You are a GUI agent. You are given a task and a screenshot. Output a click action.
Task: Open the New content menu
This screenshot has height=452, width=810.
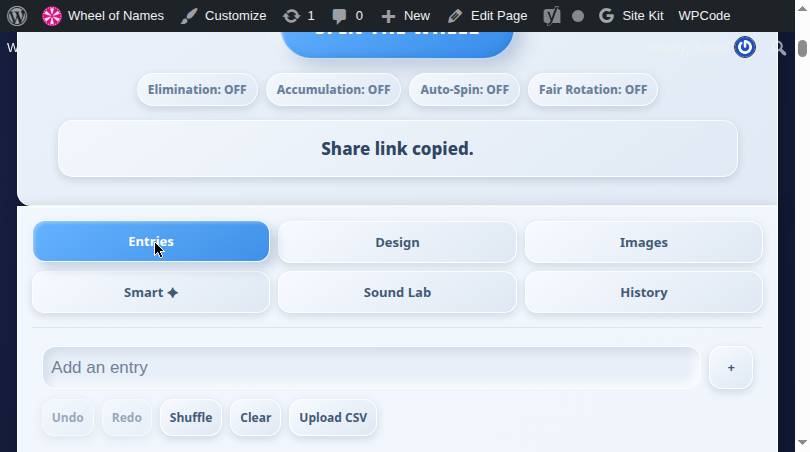click(x=406, y=16)
